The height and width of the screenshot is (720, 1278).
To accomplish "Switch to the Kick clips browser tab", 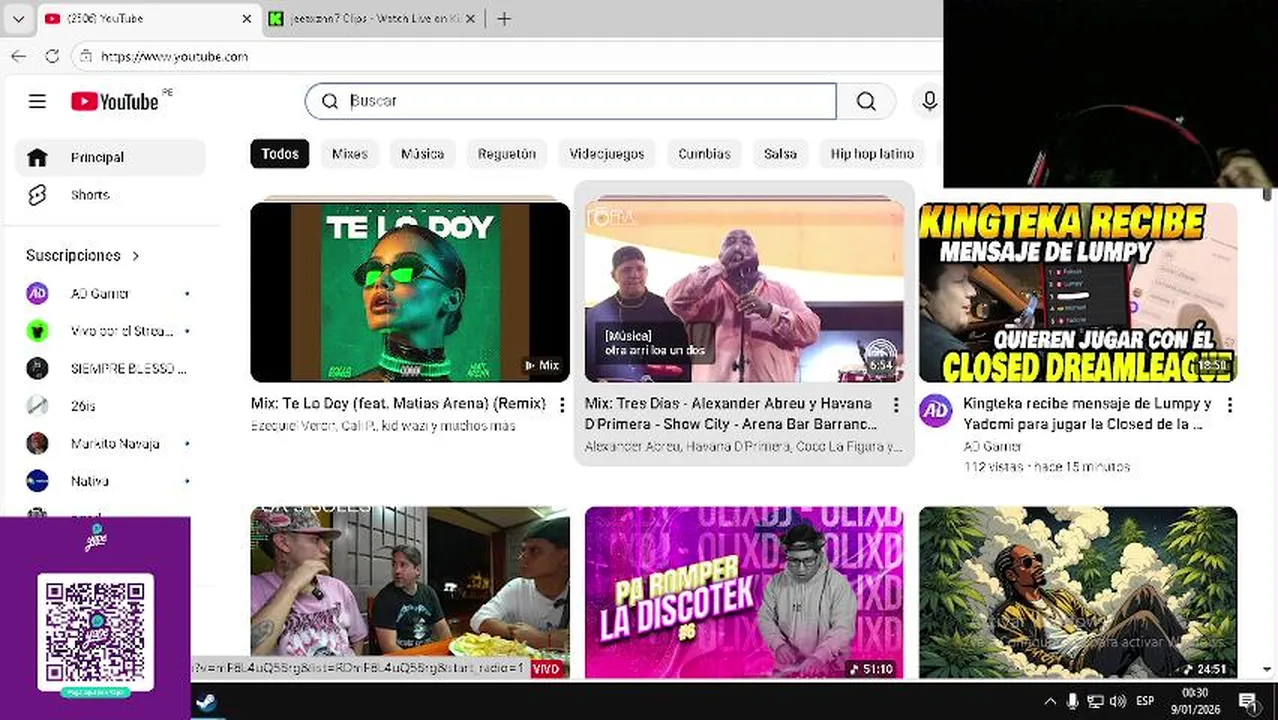I will [372, 19].
